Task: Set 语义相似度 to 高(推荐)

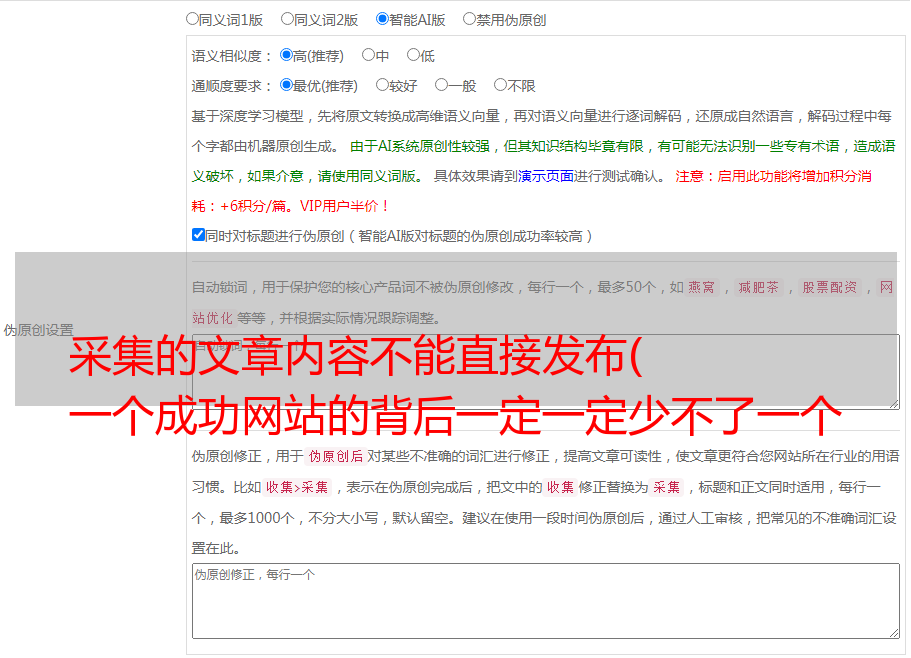Action: pyautogui.click(x=286, y=55)
